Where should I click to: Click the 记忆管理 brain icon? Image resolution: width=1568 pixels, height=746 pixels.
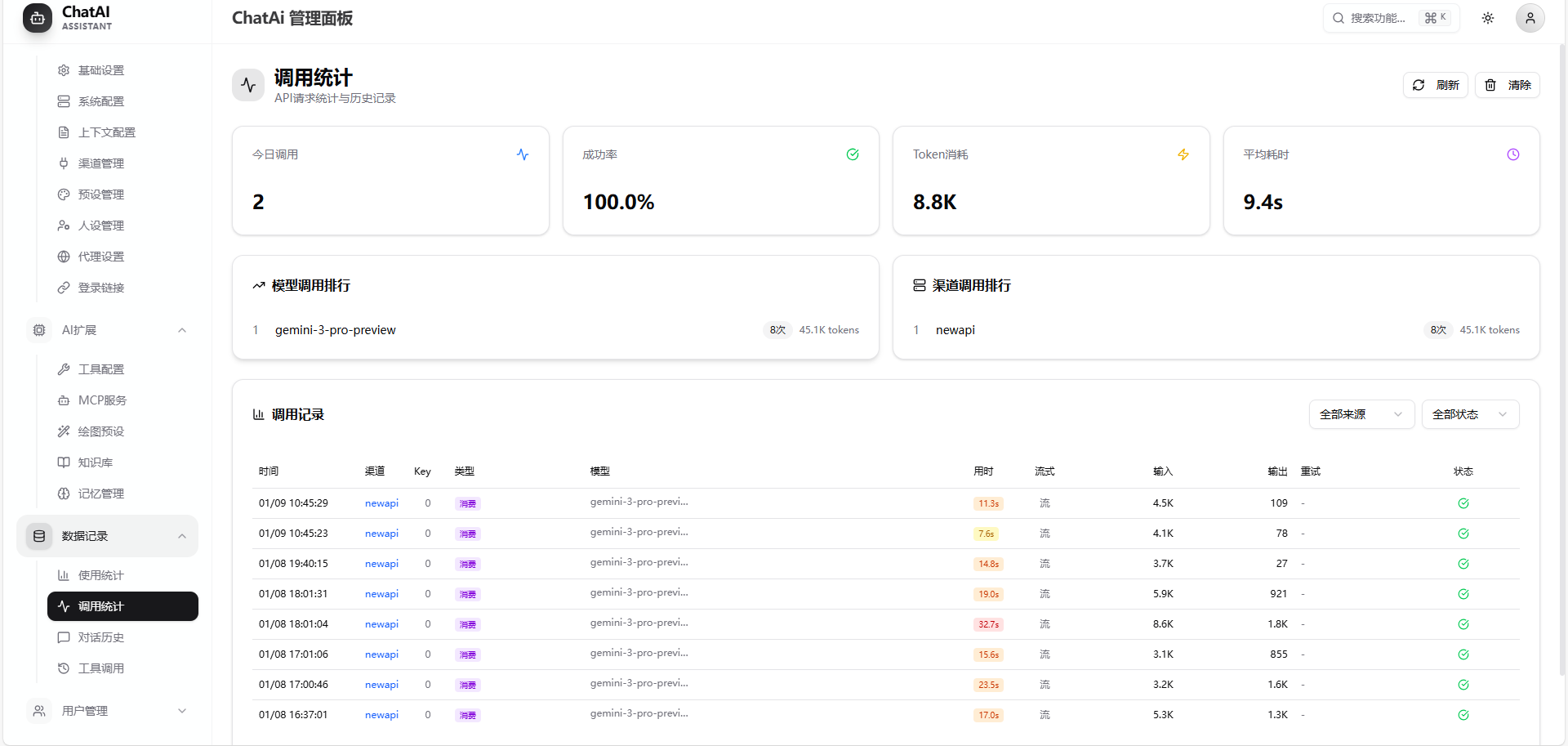tap(64, 494)
